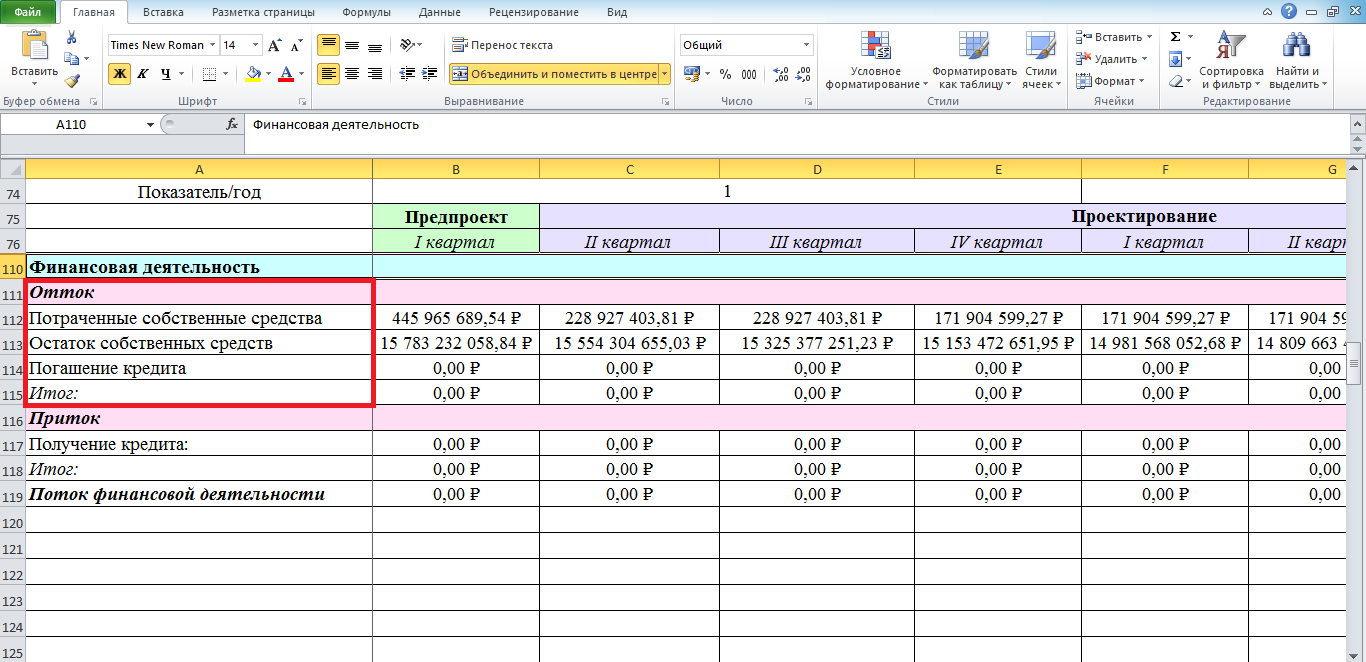The height and width of the screenshot is (662, 1366).
Task: Open the text orientation tool
Action: pyautogui.click(x=407, y=46)
